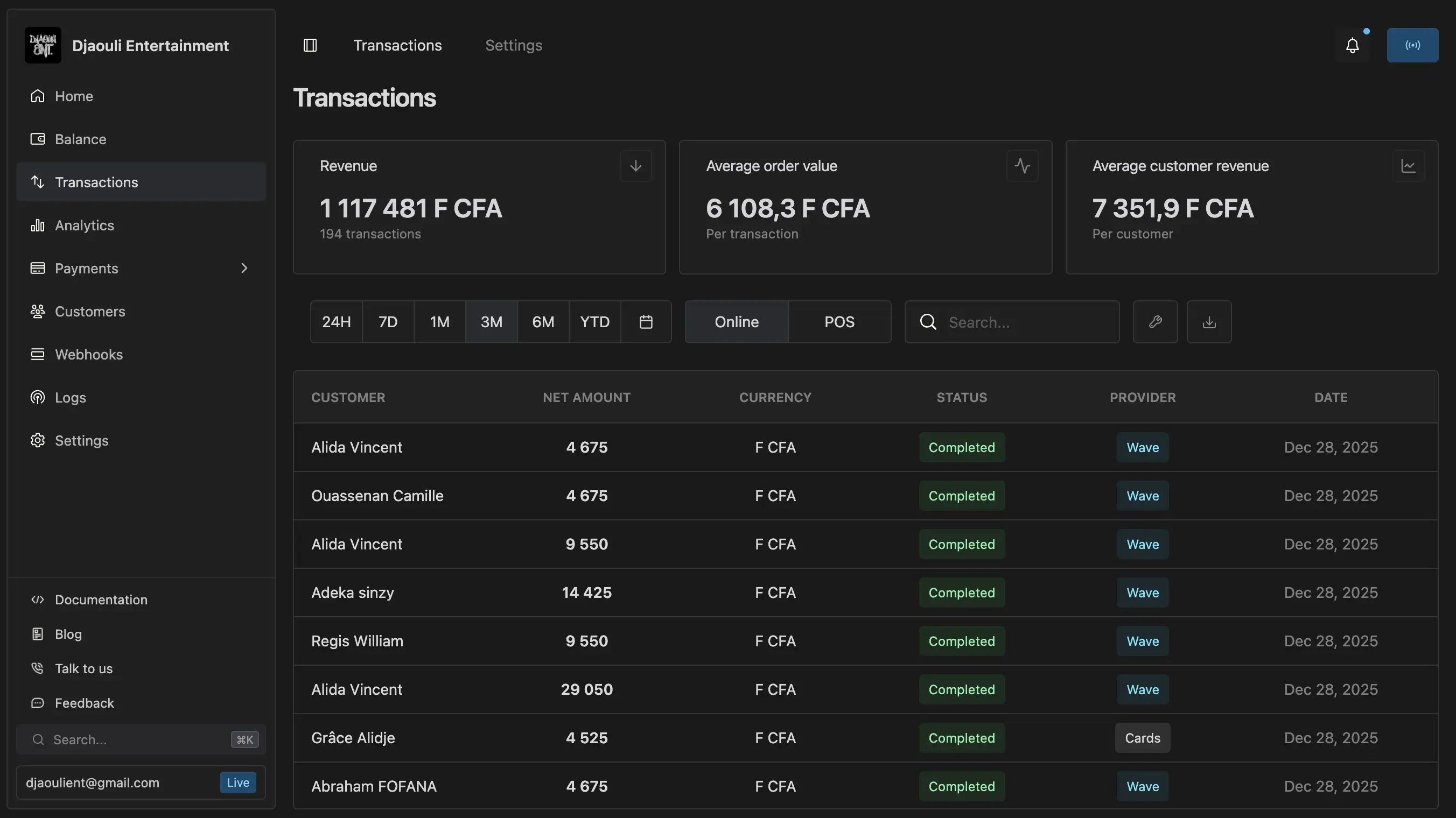Open the custom date calendar picker
This screenshot has width=1456, height=818.
(646, 322)
